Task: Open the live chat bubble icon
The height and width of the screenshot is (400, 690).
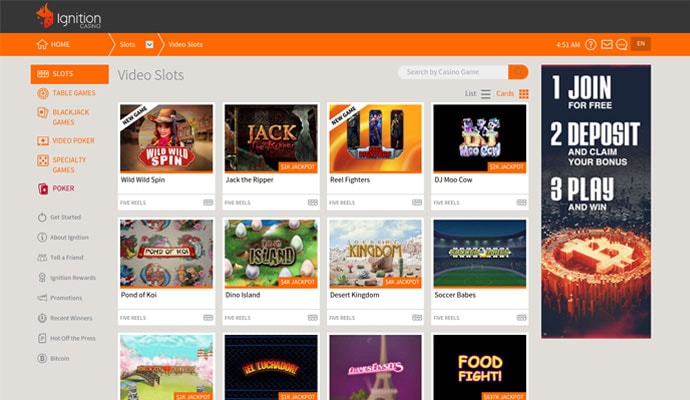Action: (x=621, y=44)
